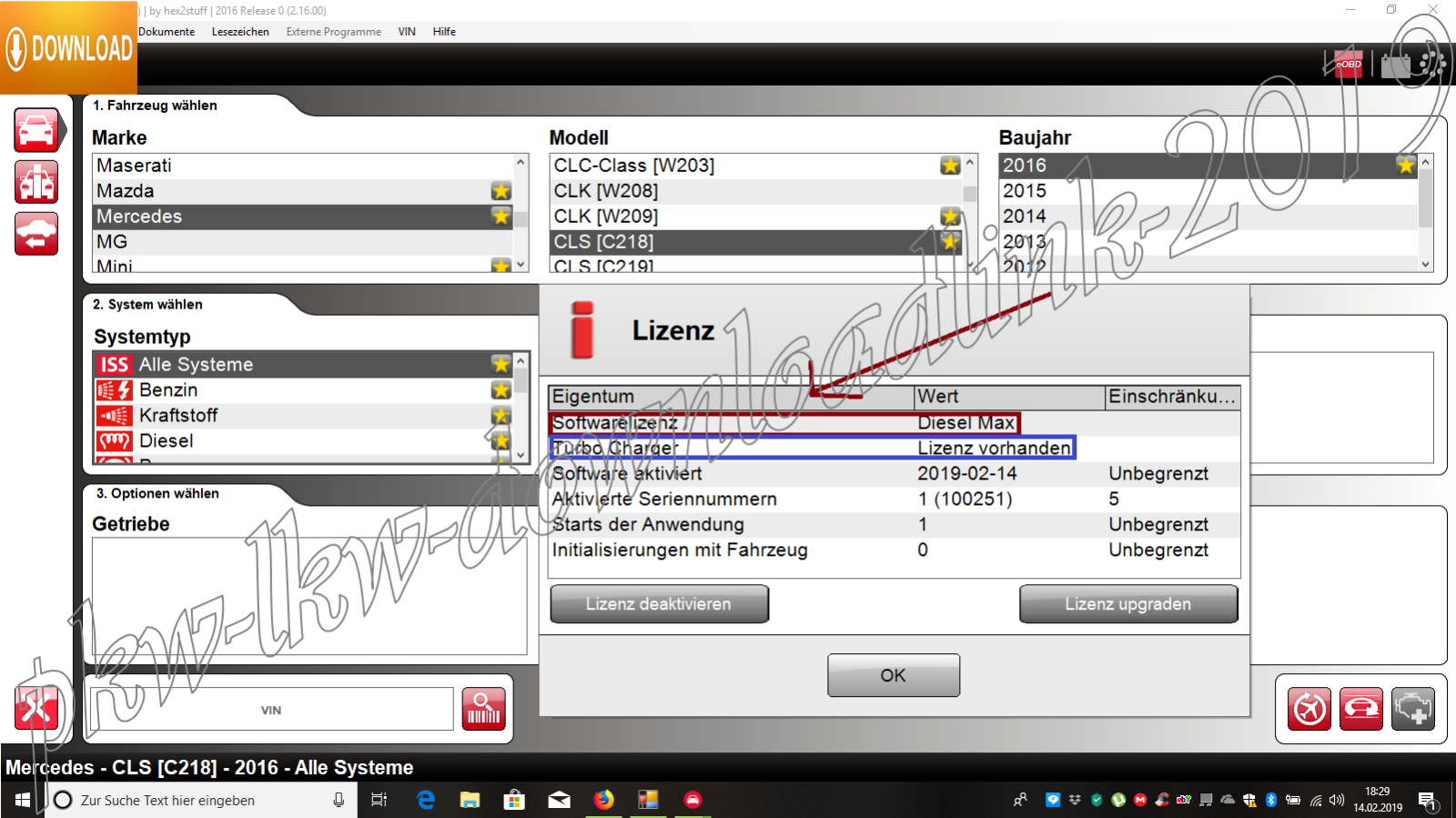The height and width of the screenshot is (818, 1456).
Task: Select Aktivierte Seriennummern row in table
Action: click(895, 500)
